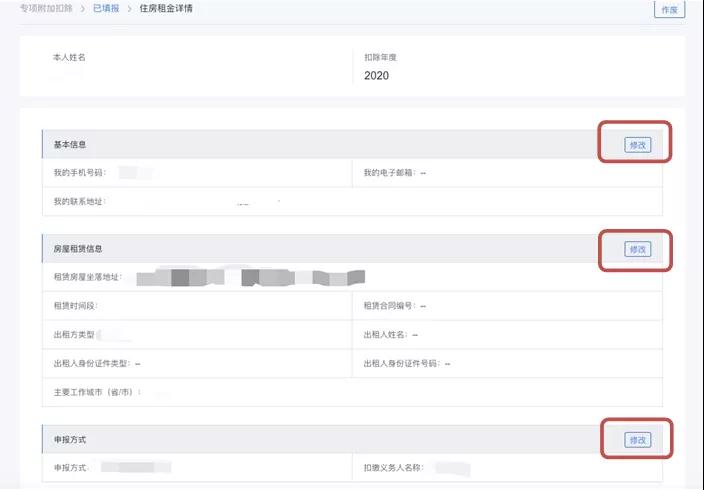The image size is (704, 490).
Task: Select the 基本信息 section header
Action: pyautogui.click(x=70, y=145)
